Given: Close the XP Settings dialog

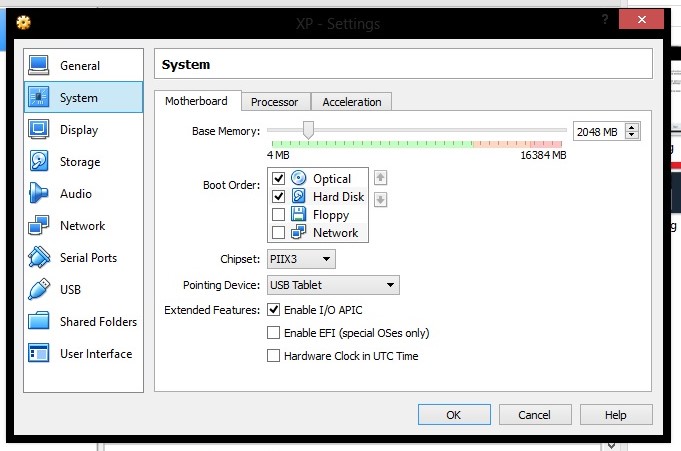Looking at the screenshot, I should point(641,20).
